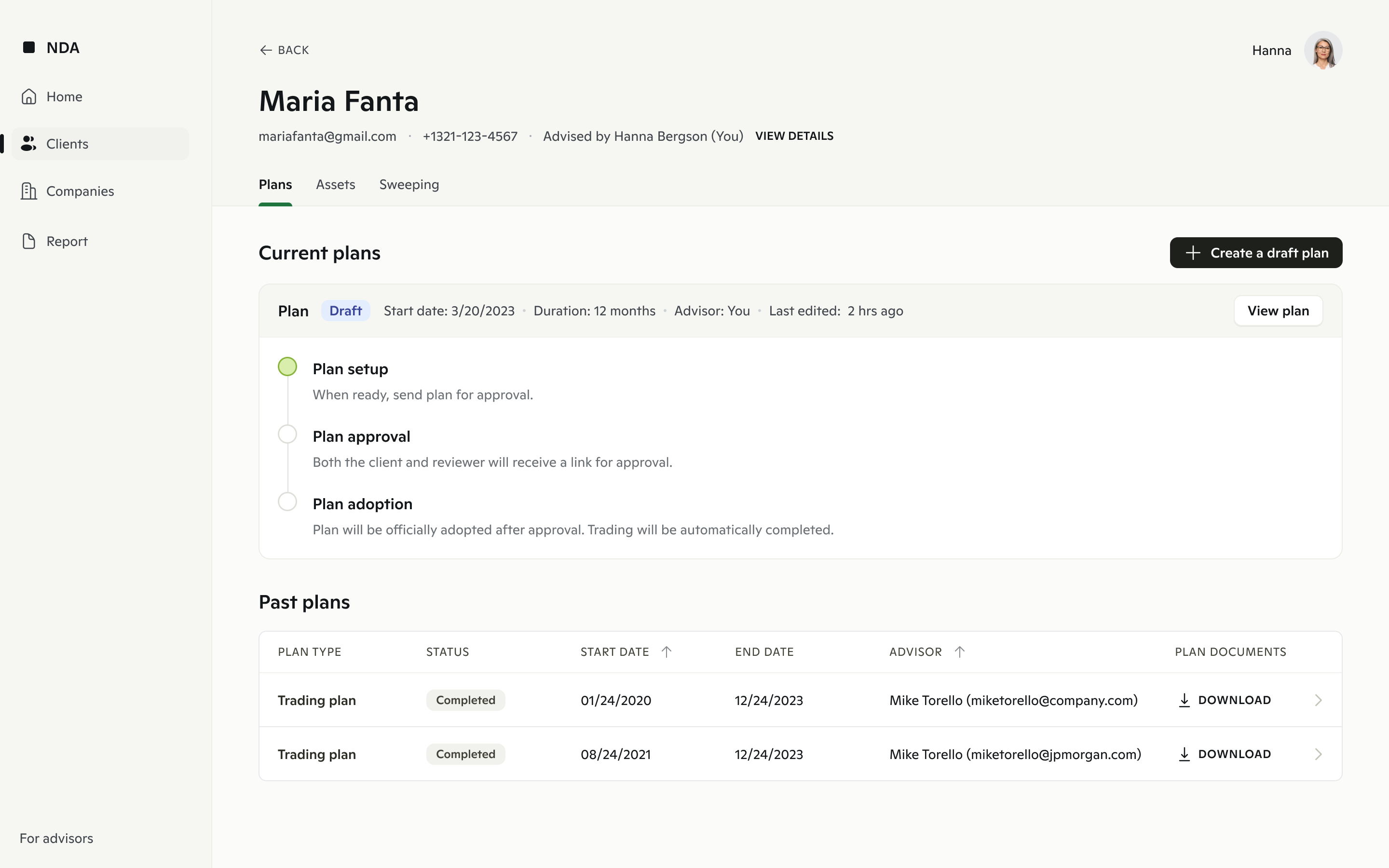This screenshot has height=868, width=1389.
Task: Click the Home house icon in sidebar
Action: pyautogui.click(x=29, y=96)
